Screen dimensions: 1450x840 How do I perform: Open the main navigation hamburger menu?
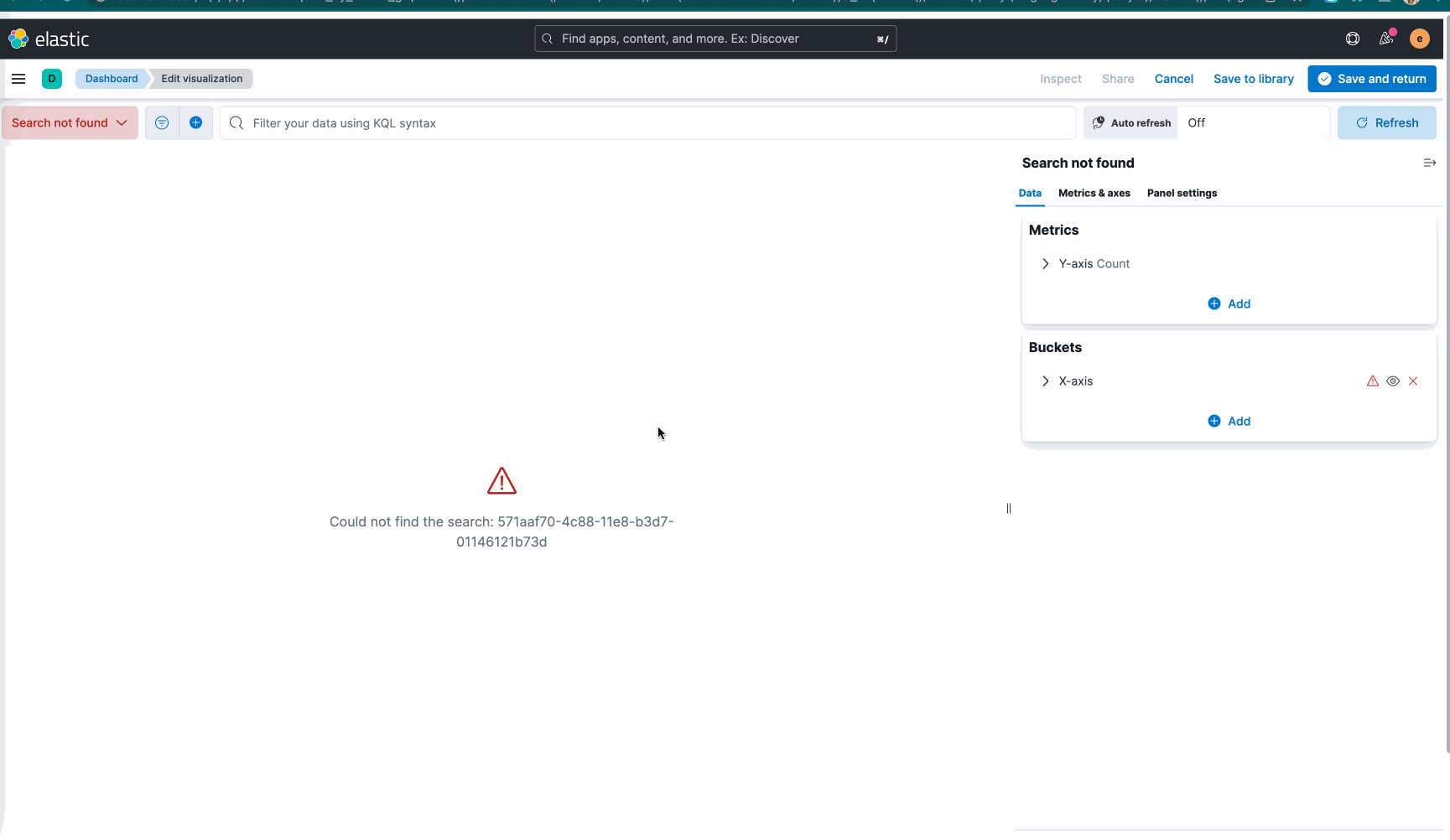point(18,79)
